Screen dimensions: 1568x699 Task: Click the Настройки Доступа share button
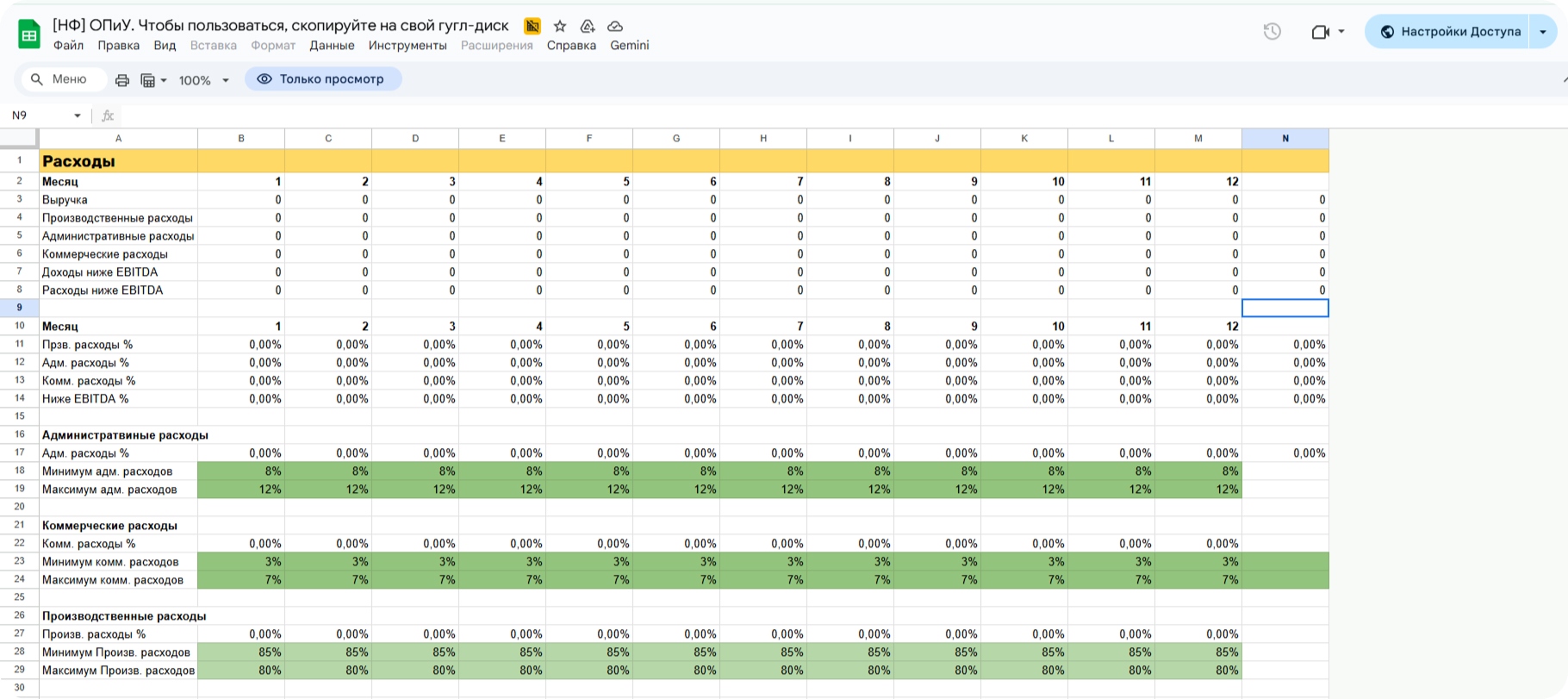pos(1449,32)
